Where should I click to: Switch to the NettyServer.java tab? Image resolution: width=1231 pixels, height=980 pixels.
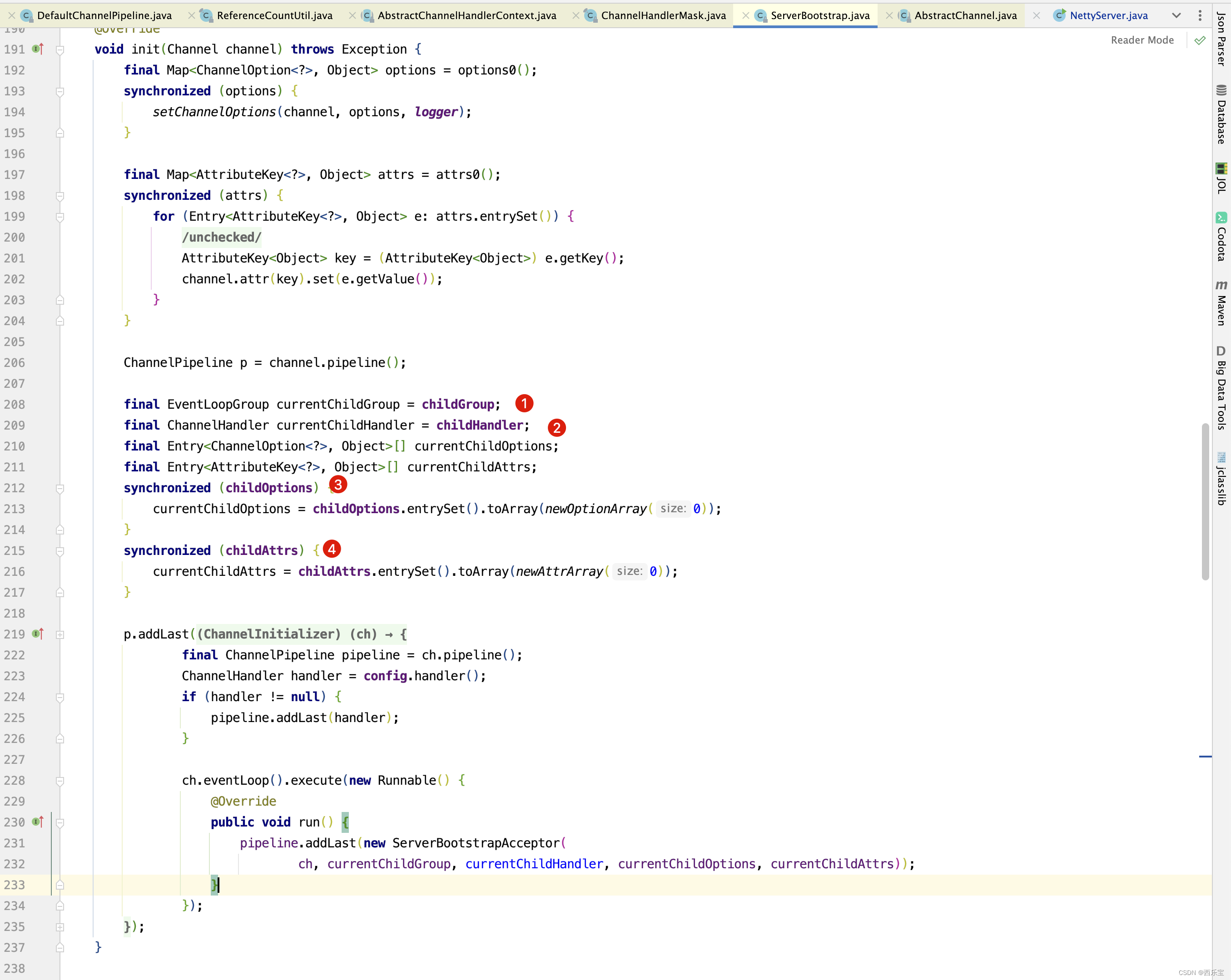pyautogui.click(x=1108, y=15)
